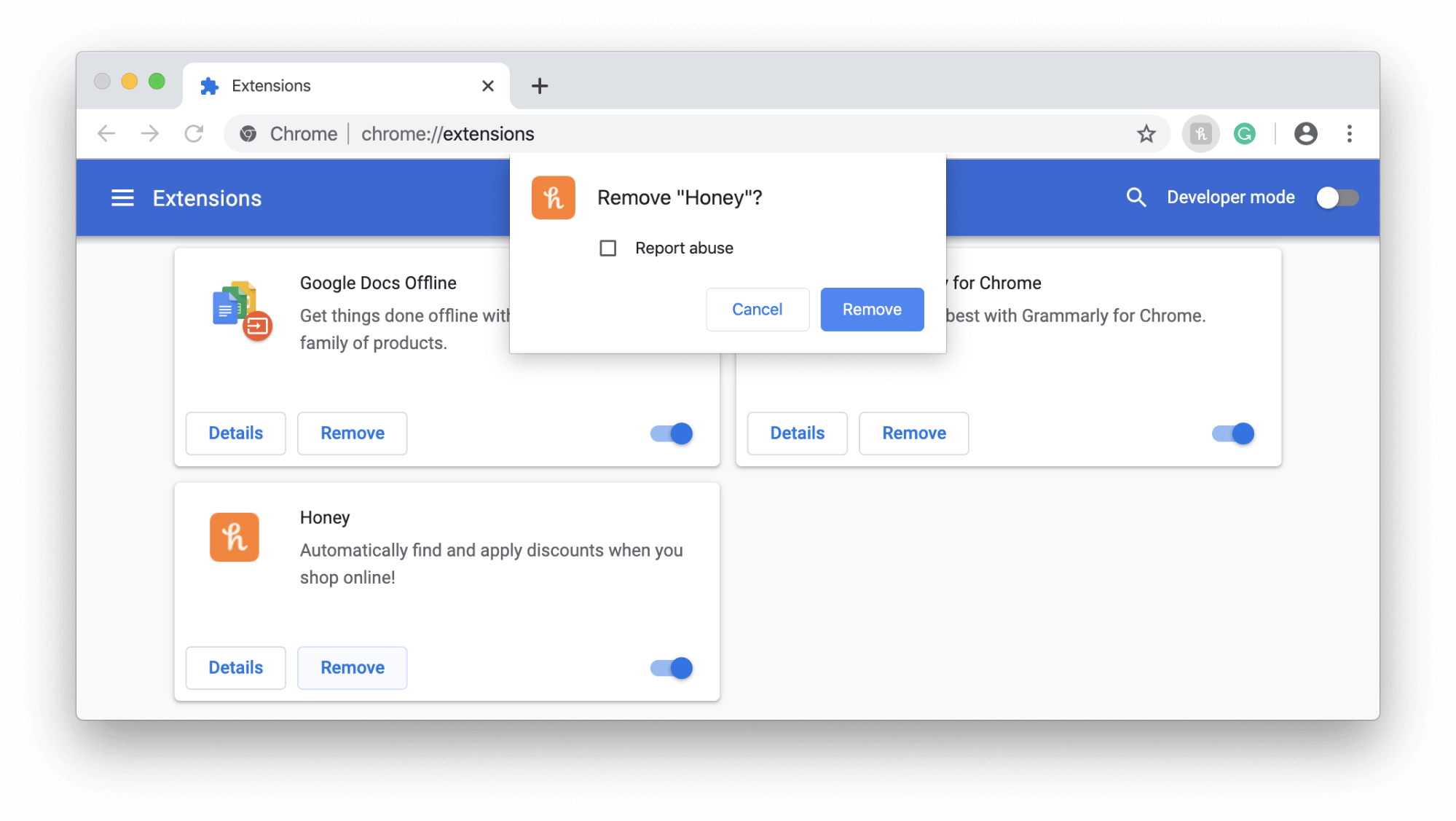This screenshot has height=821, width=1456.
Task: Open the Chrome profile avatar icon
Action: click(x=1305, y=134)
